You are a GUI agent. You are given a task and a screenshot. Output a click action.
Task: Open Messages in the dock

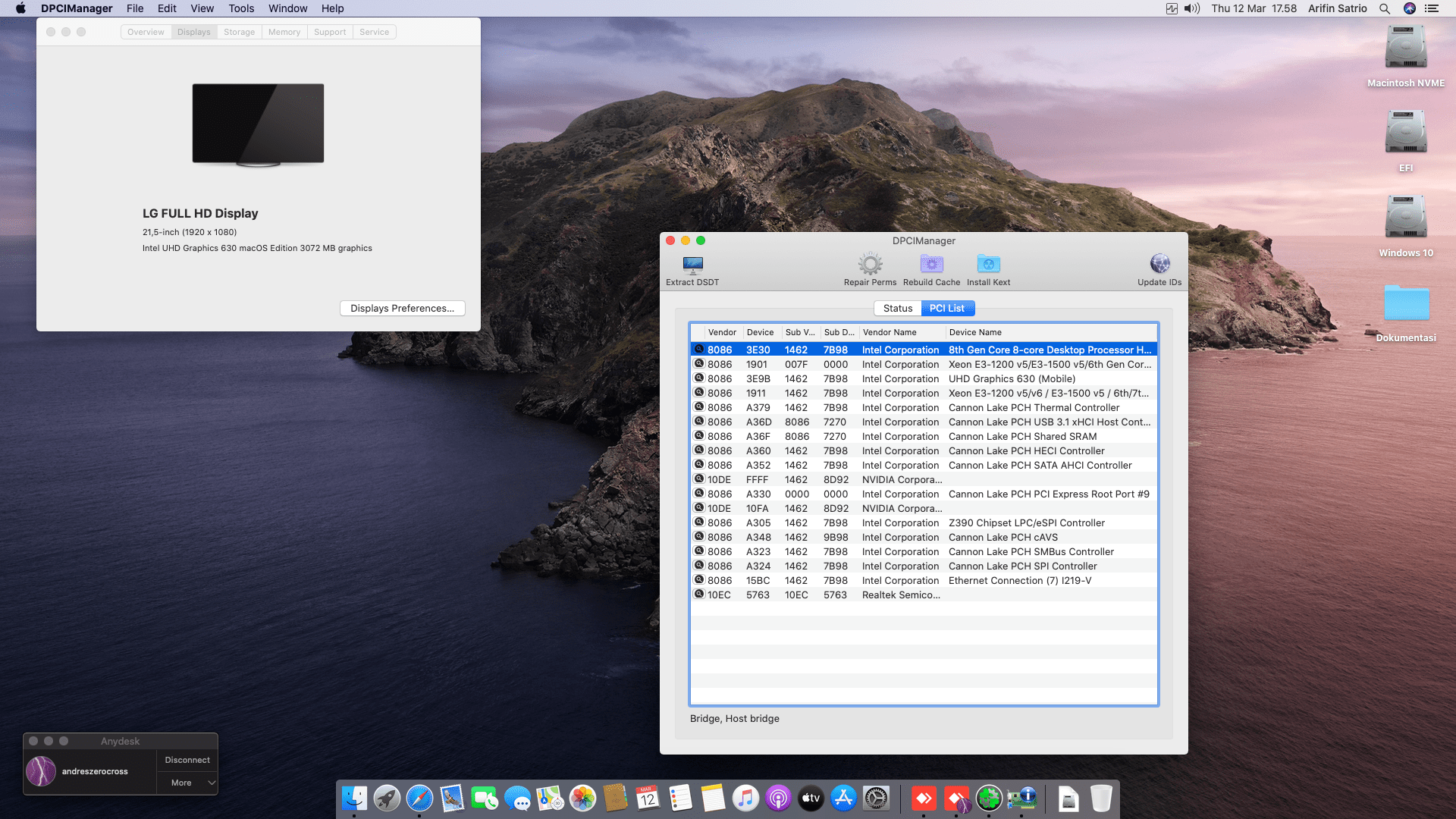coord(517,799)
